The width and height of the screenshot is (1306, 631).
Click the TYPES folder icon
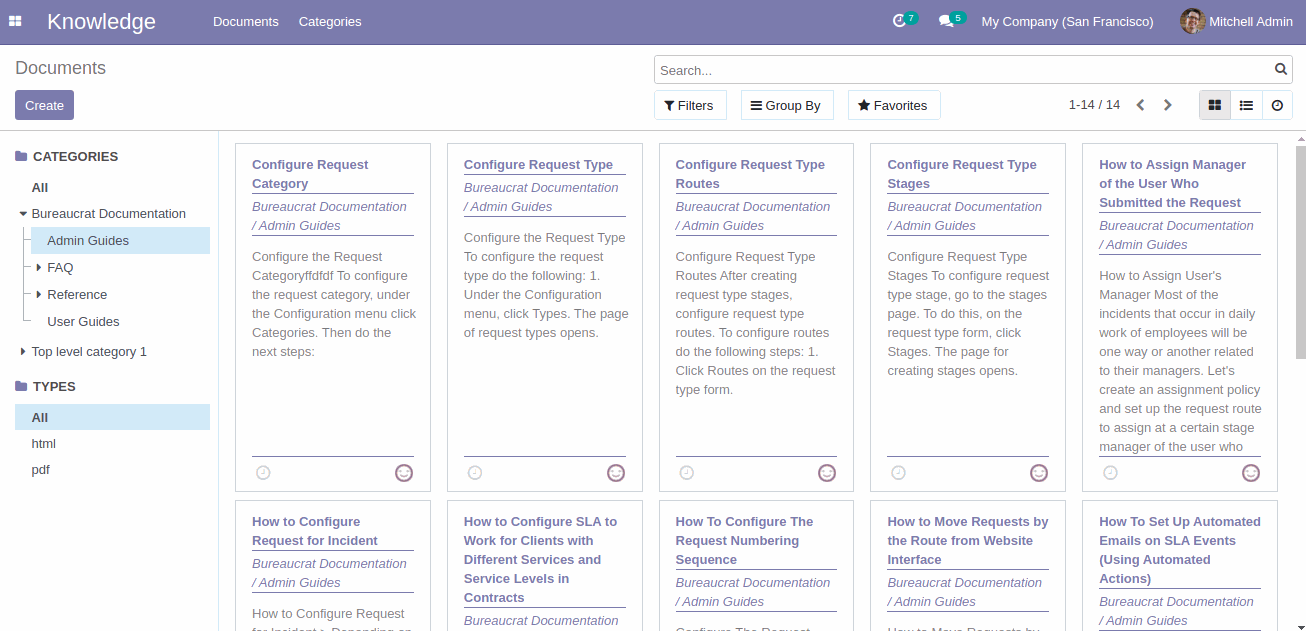(x=21, y=386)
